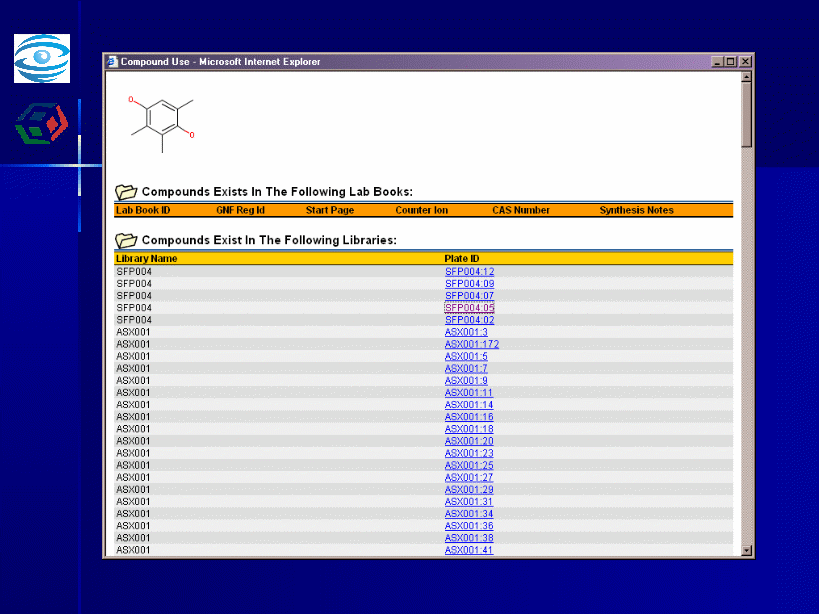819x614 pixels.
Task: Click the Internet Explorer page icon in title bar
Action: [112, 62]
